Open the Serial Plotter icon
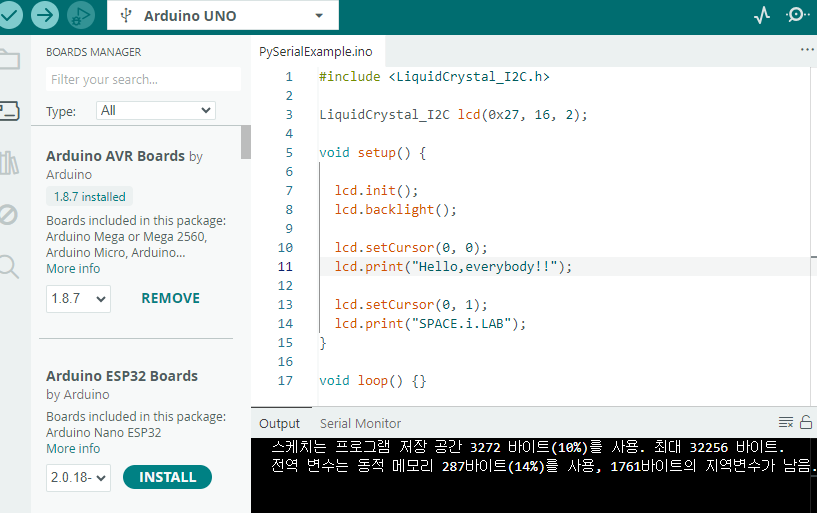The width and height of the screenshot is (817, 513). (762, 15)
